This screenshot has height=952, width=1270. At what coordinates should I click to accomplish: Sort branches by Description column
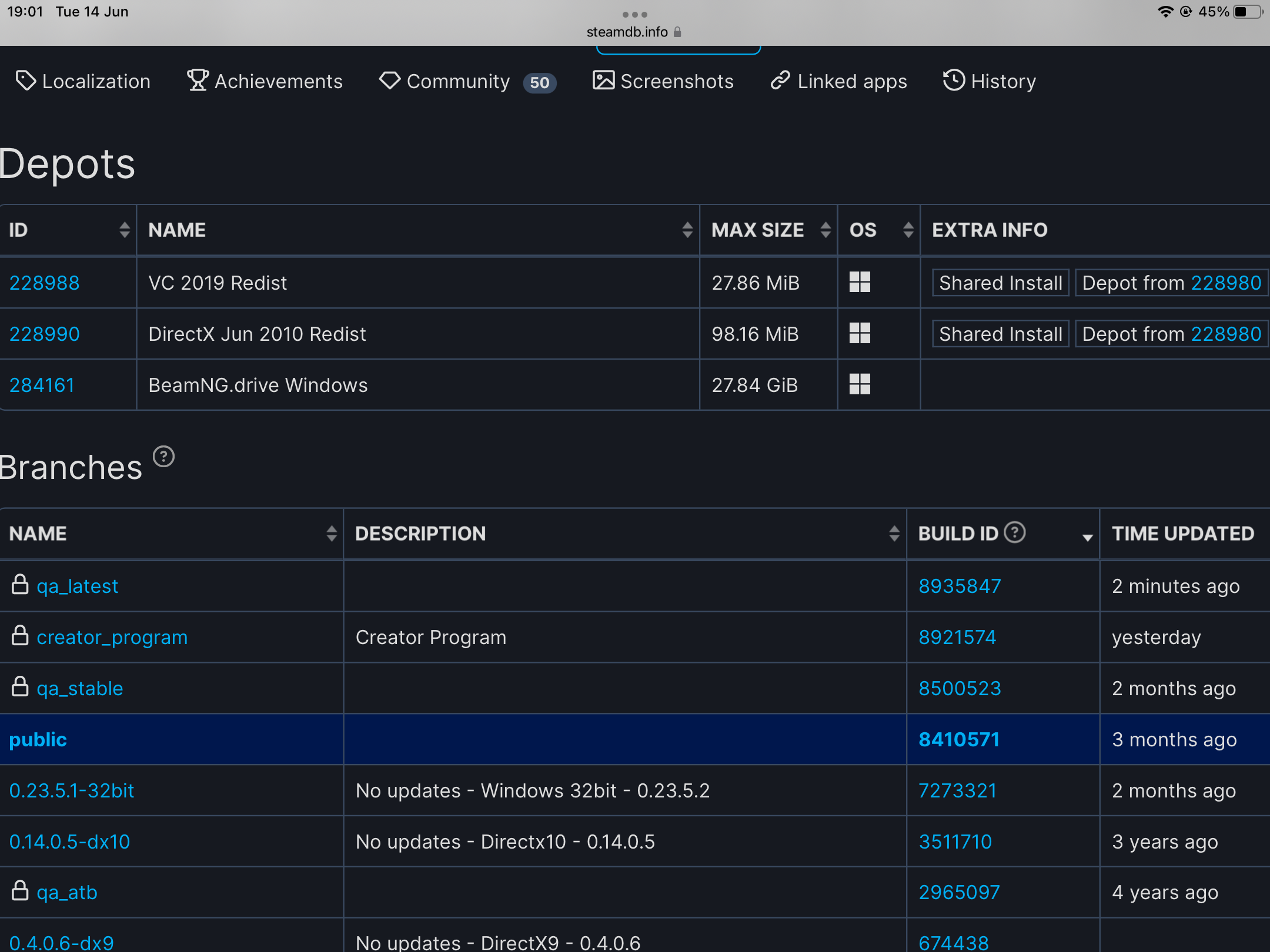pyautogui.click(x=894, y=534)
